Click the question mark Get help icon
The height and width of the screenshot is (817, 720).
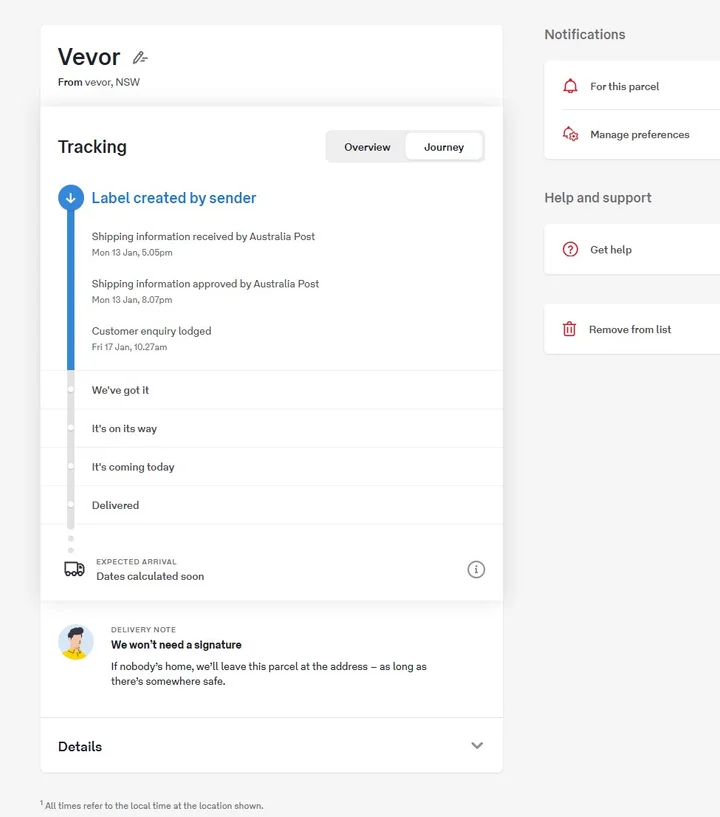pos(571,248)
